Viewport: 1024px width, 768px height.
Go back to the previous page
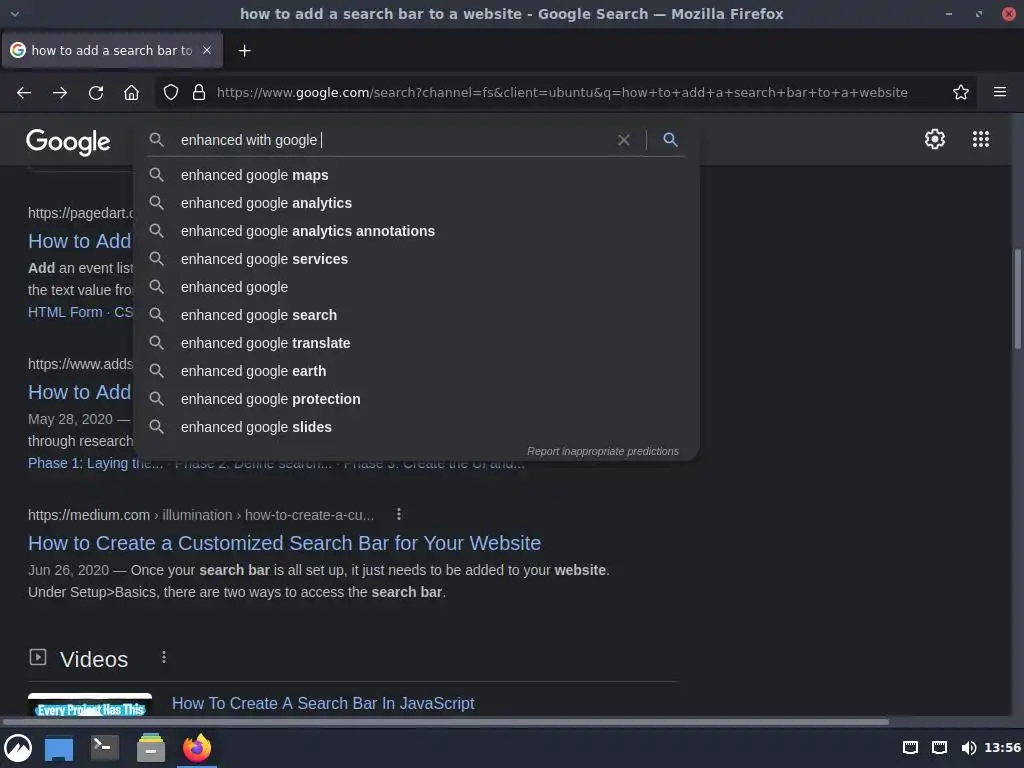(x=24, y=93)
